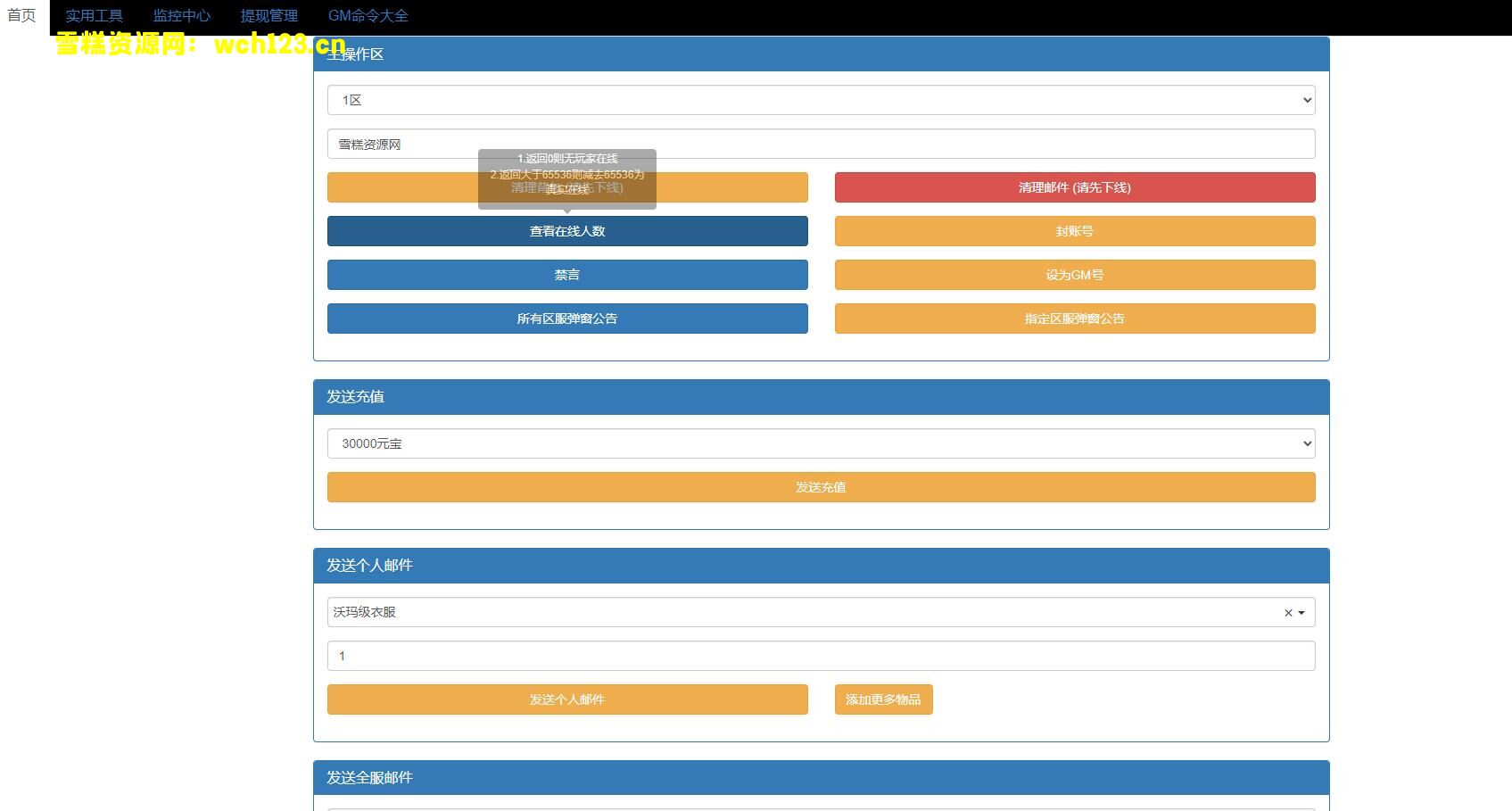Open GM命令大全 in the navbar
Viewport: 1512px width, 811px height.
[x=368, y=16]
